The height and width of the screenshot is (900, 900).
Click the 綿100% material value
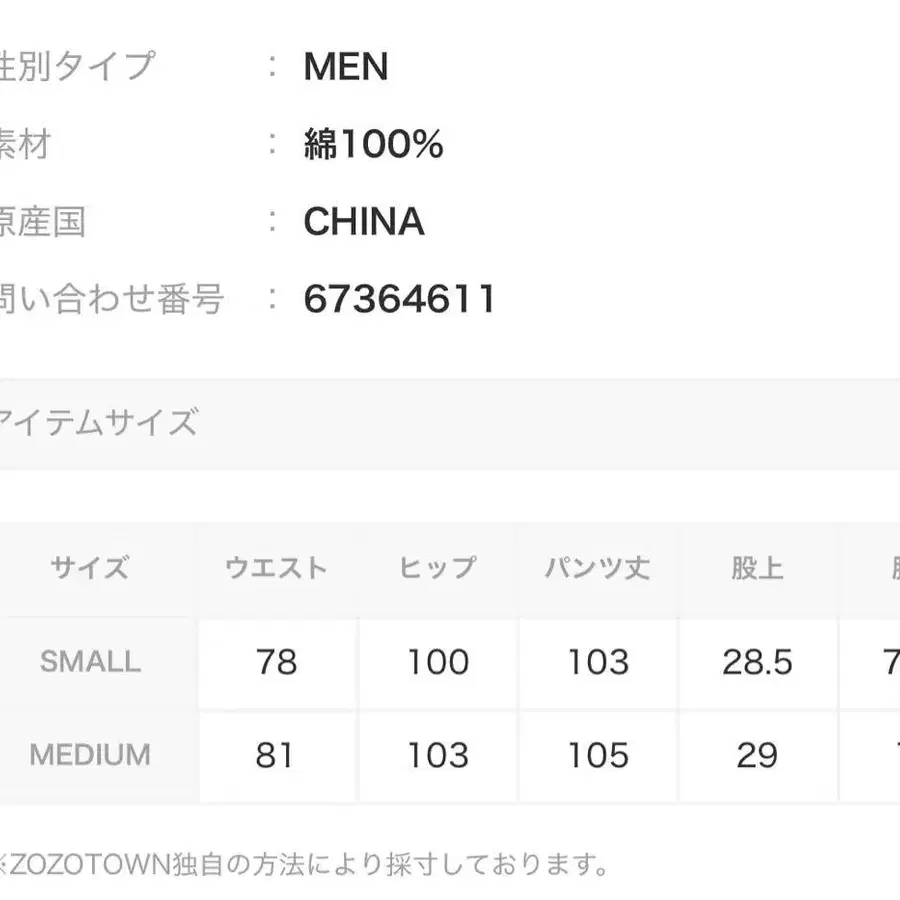click(373, 146)
